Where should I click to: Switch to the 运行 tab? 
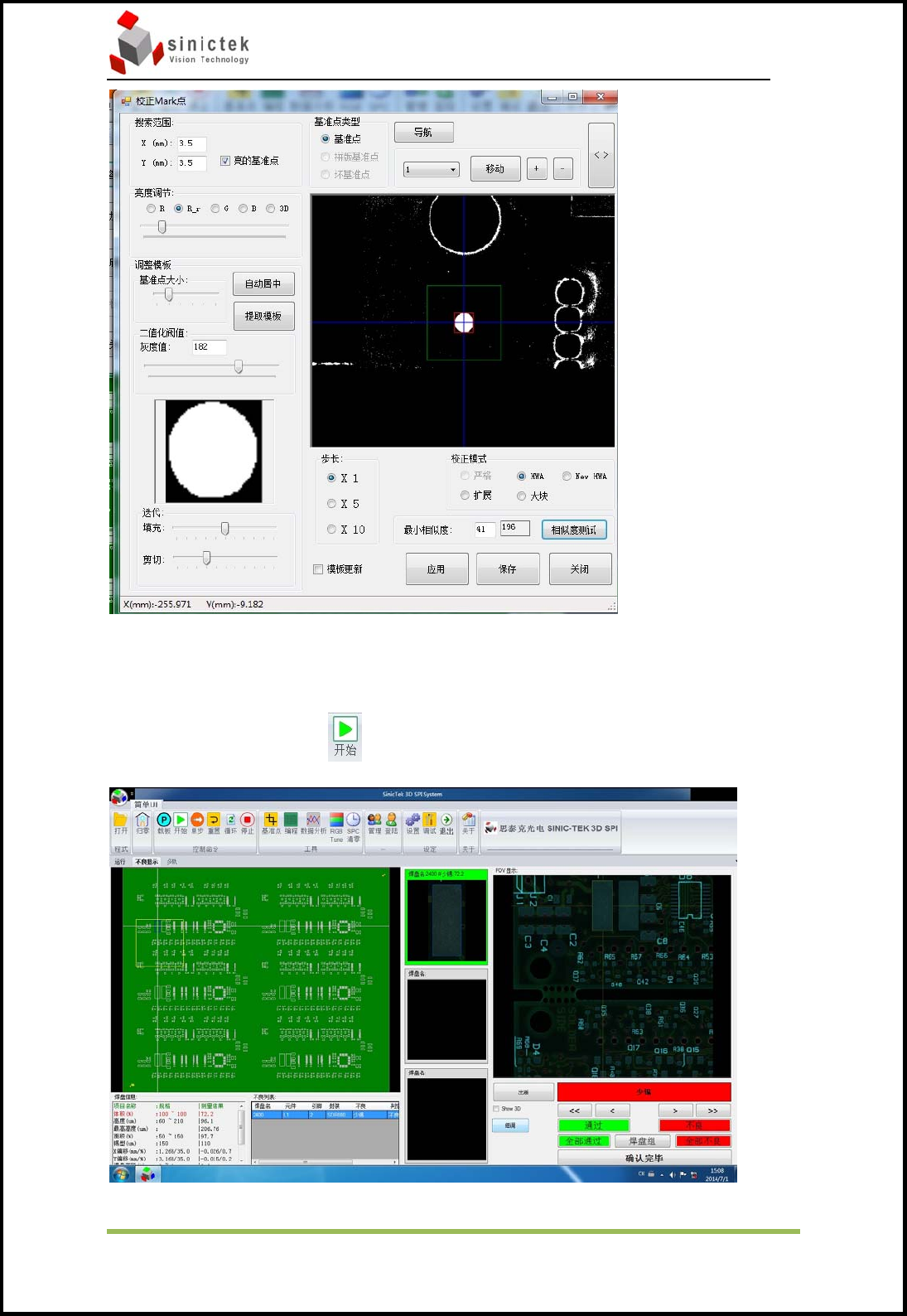click(120, 862)
